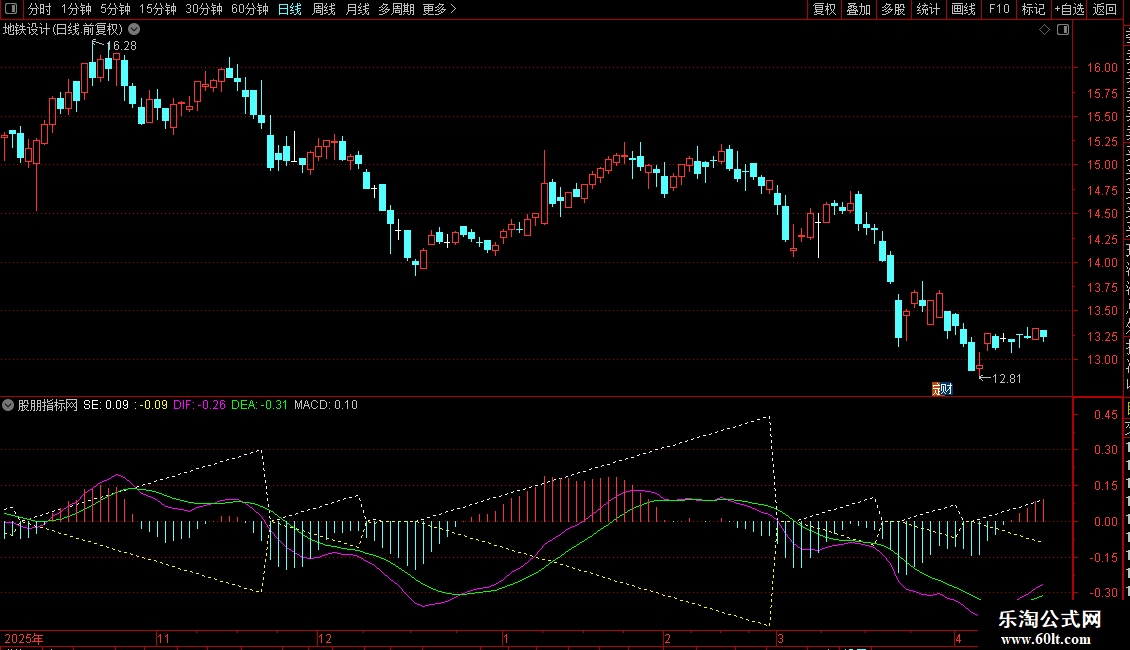The height and width of the screenshot is (650, 1130).
Task: Click the 16.28 high price marker
Action: point(121,45)
